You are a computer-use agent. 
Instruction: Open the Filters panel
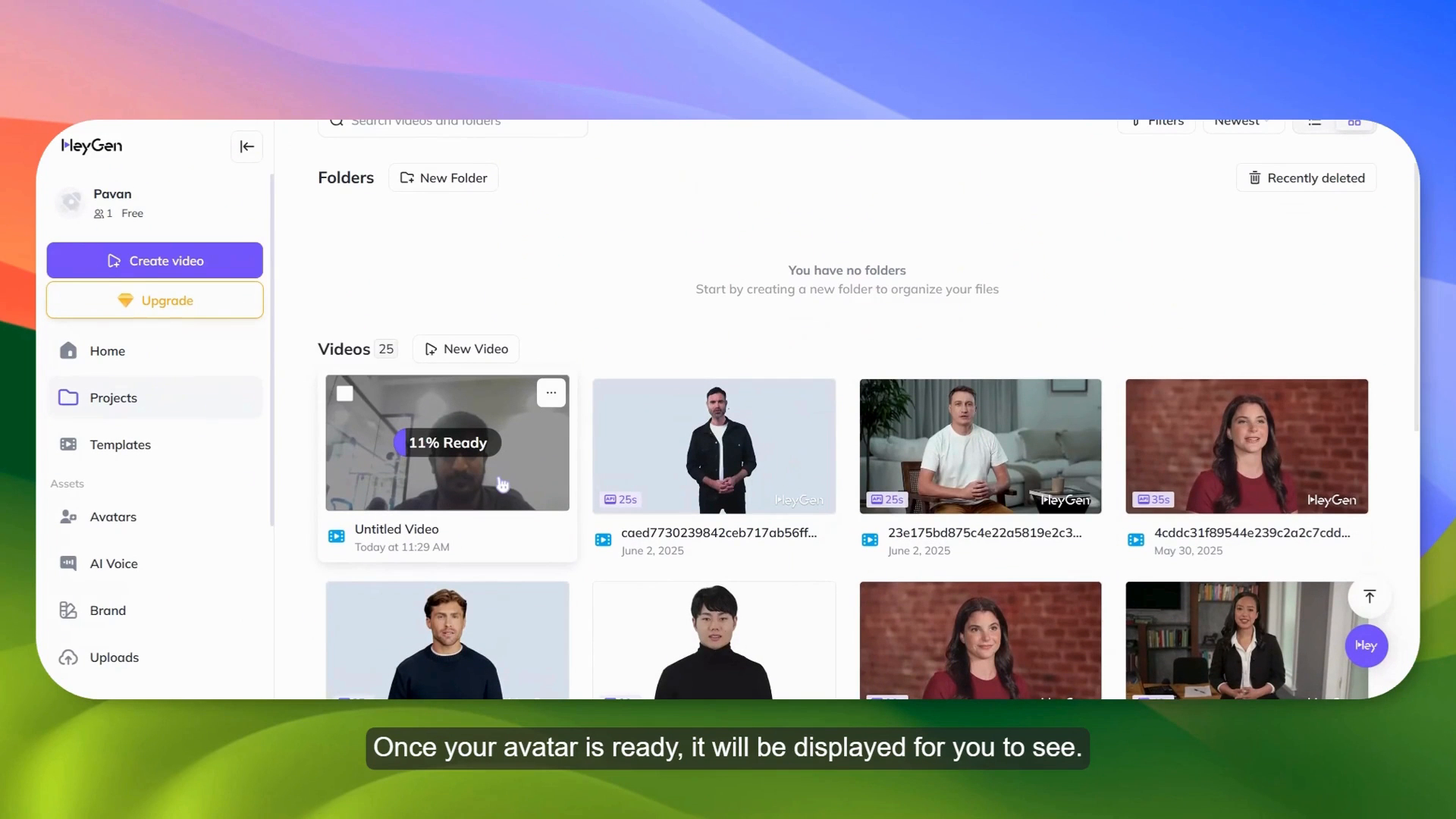click(1156, 121)
